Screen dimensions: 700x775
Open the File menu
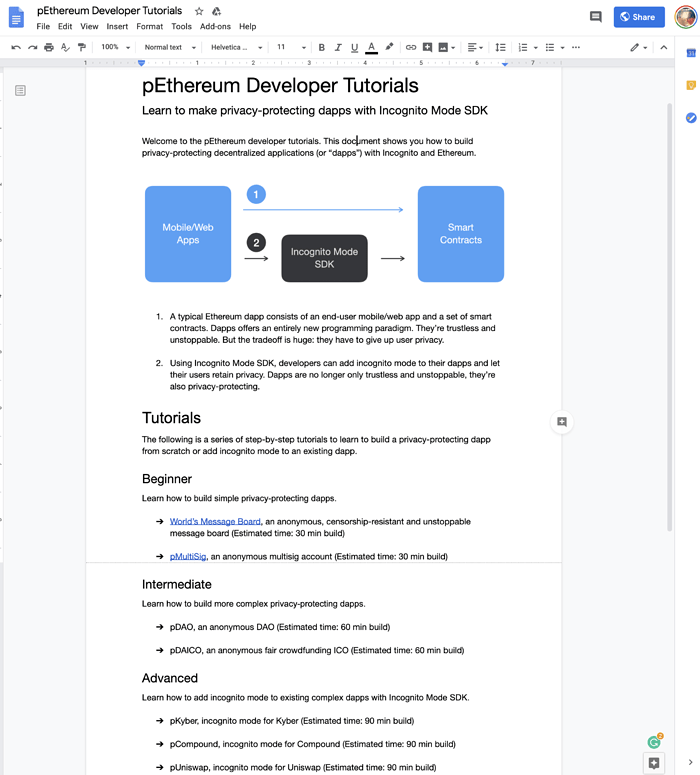(43, 26)
